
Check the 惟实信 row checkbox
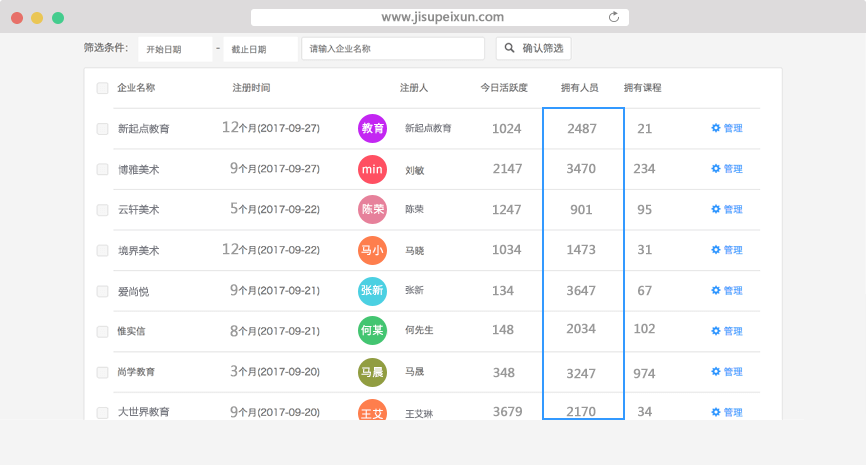tap(102, 331)
